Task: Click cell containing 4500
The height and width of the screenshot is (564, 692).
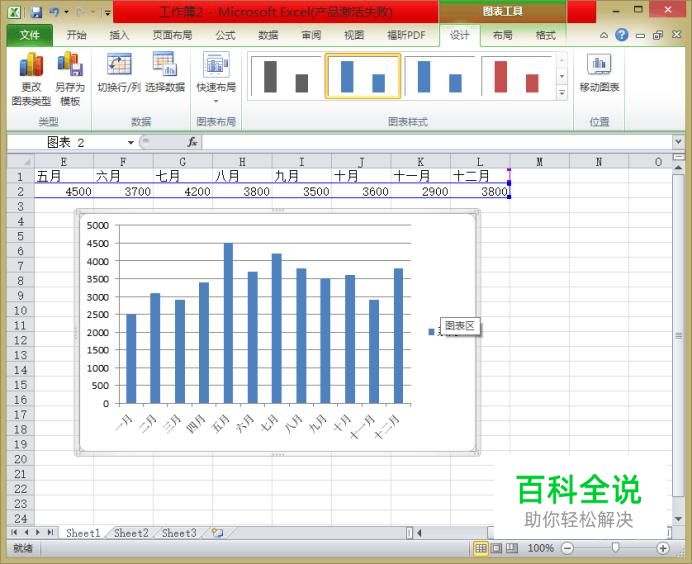Action: [x=64, y=192]
